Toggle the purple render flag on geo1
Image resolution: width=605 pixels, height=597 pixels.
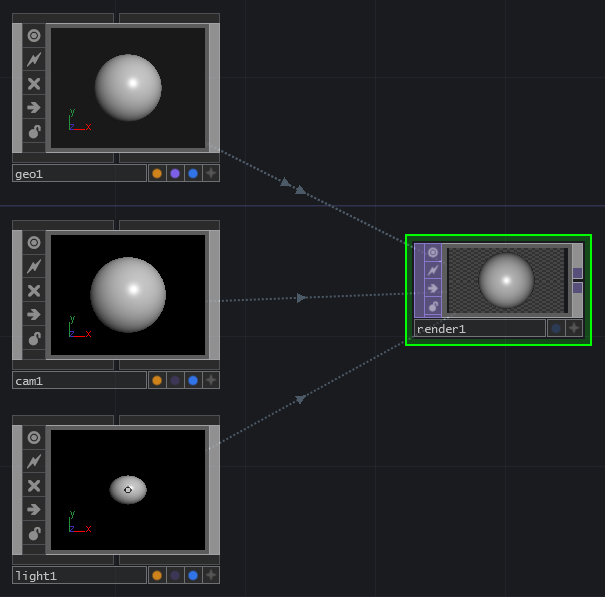(175, 173)
